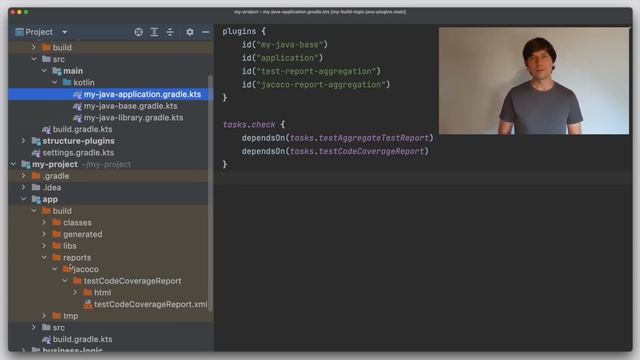
Task: Click the empty editor line below closing brace
Action: point(423,178)
